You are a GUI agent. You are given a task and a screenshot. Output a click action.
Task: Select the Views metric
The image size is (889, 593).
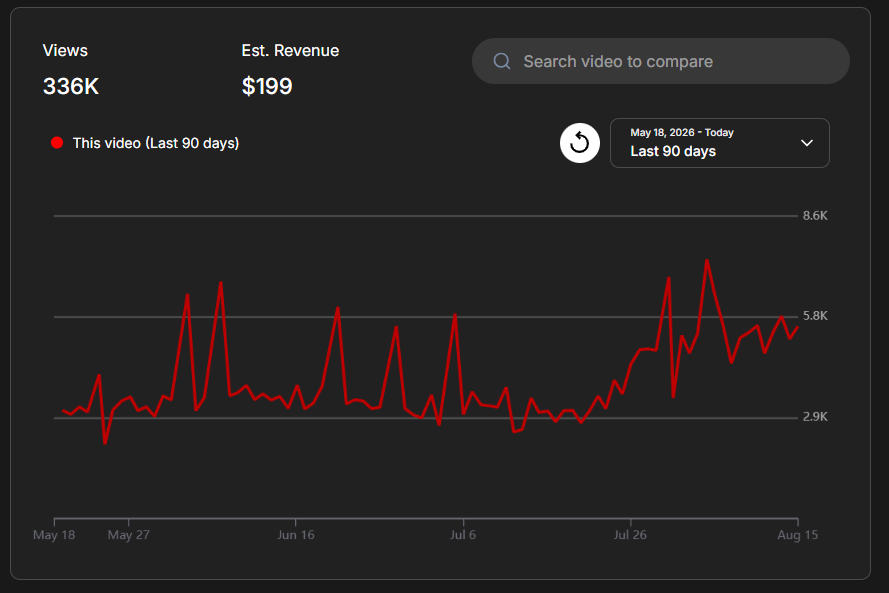(65, 50)
